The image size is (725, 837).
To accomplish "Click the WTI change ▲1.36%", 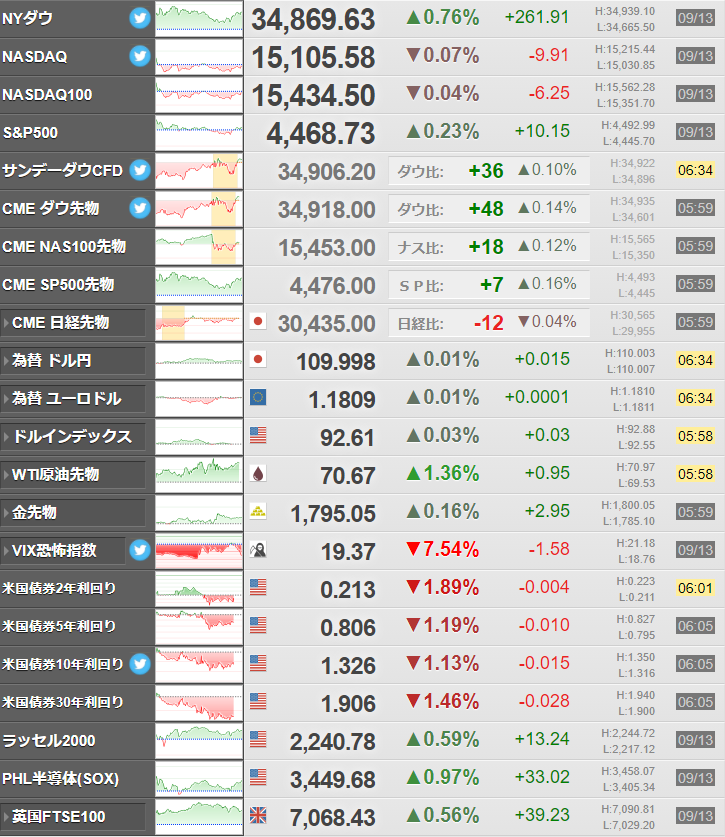I will coord(443,473).
